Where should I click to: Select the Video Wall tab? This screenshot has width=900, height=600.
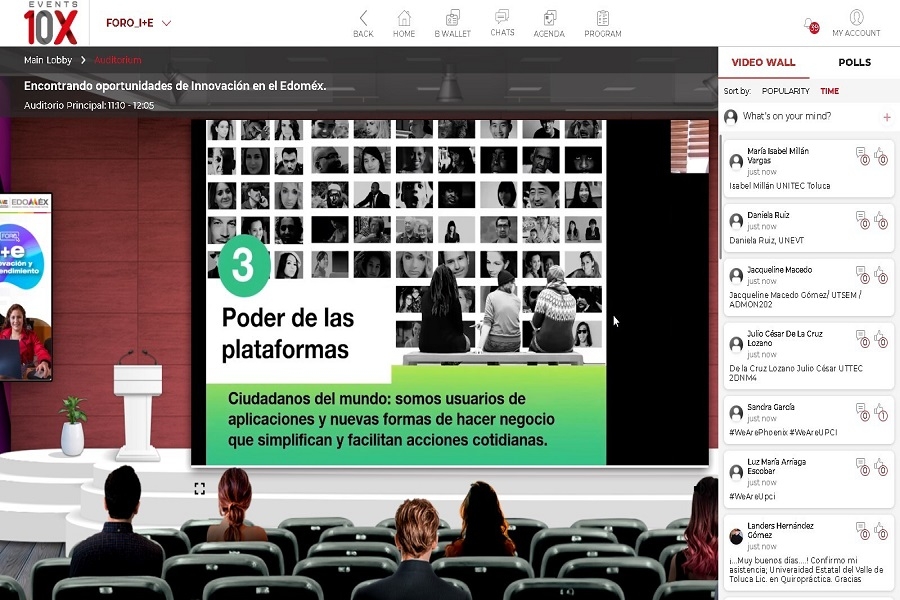tap(763, 62)
